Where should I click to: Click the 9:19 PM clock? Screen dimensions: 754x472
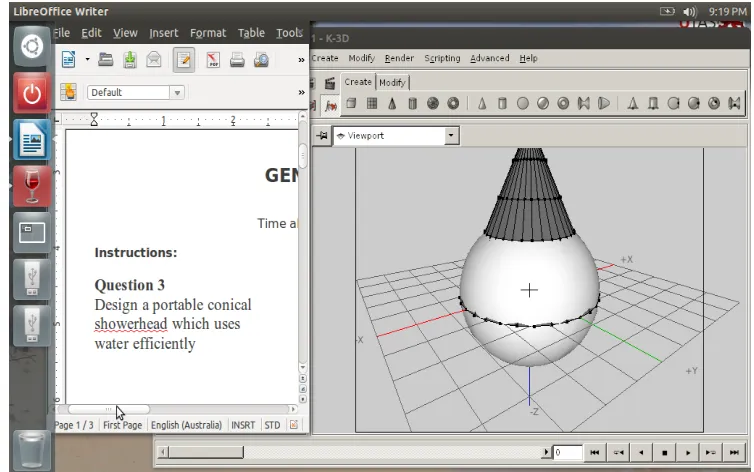click(x=728, y=12)
